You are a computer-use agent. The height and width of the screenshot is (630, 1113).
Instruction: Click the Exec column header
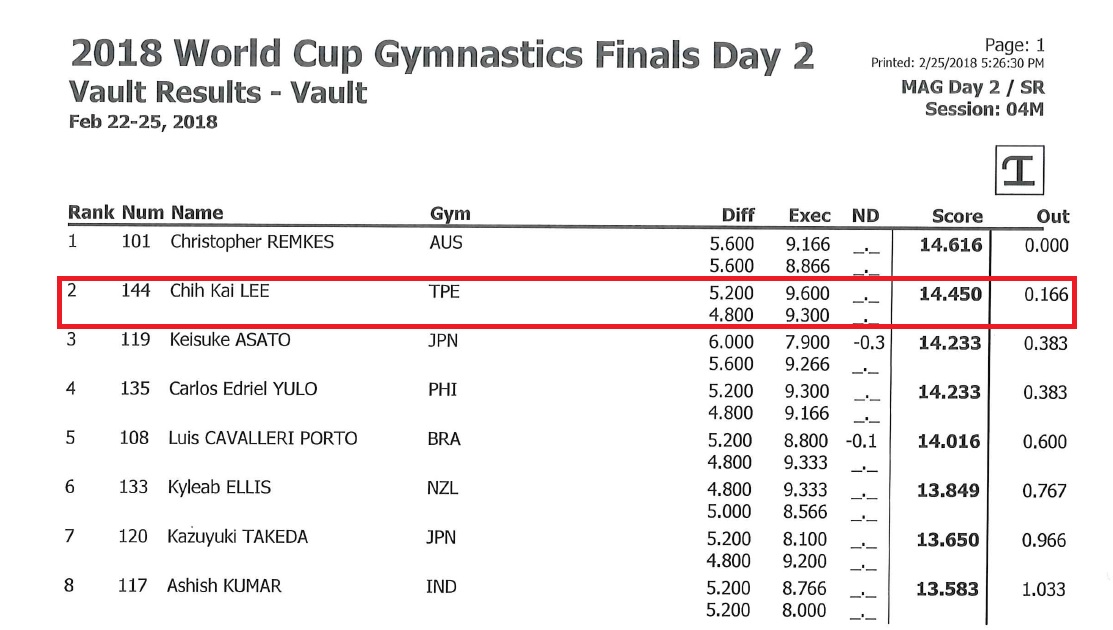tap(809, 216)
